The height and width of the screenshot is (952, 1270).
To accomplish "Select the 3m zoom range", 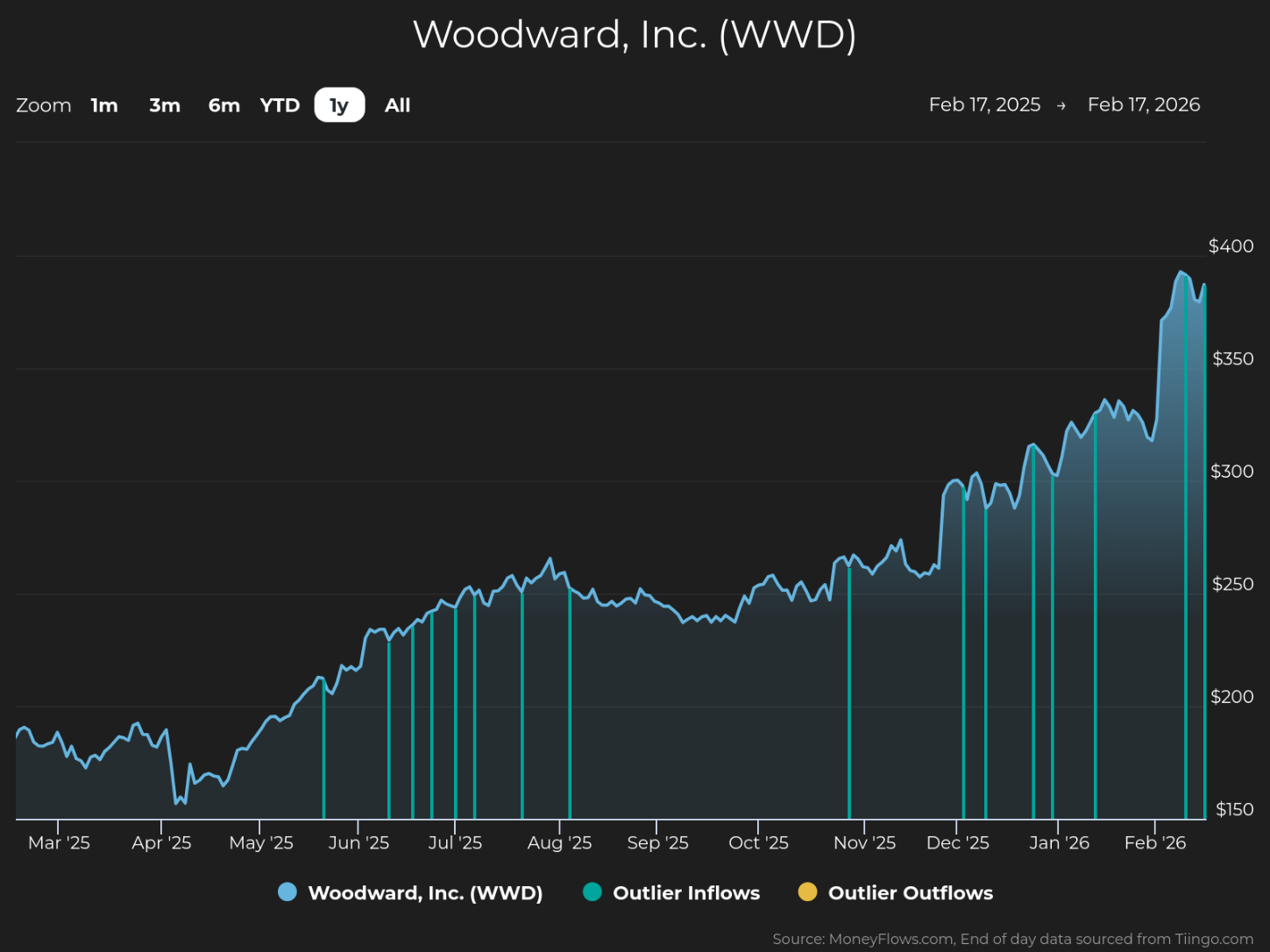I will point(165,105).
